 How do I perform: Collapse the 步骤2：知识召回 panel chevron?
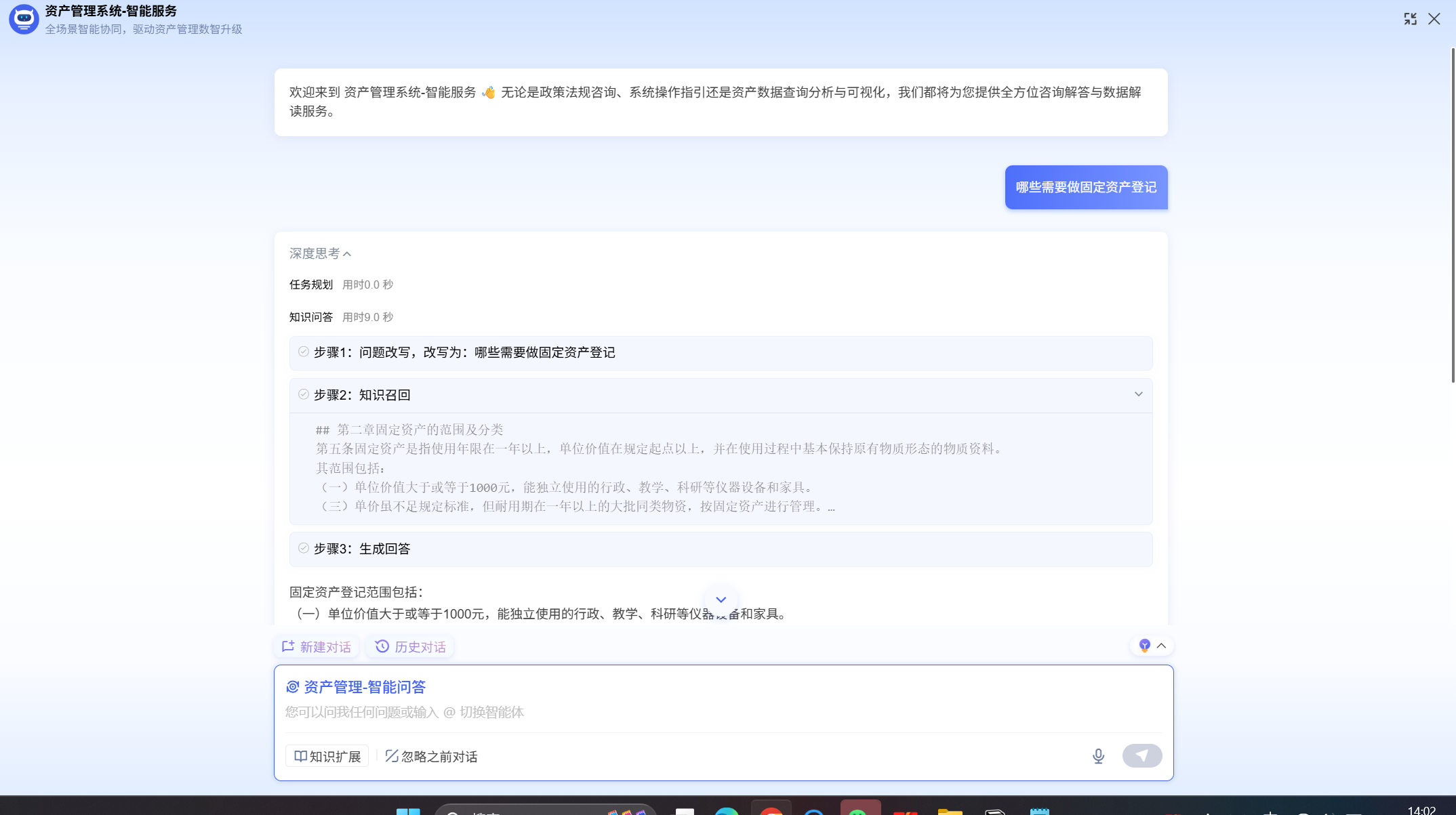1139,394
